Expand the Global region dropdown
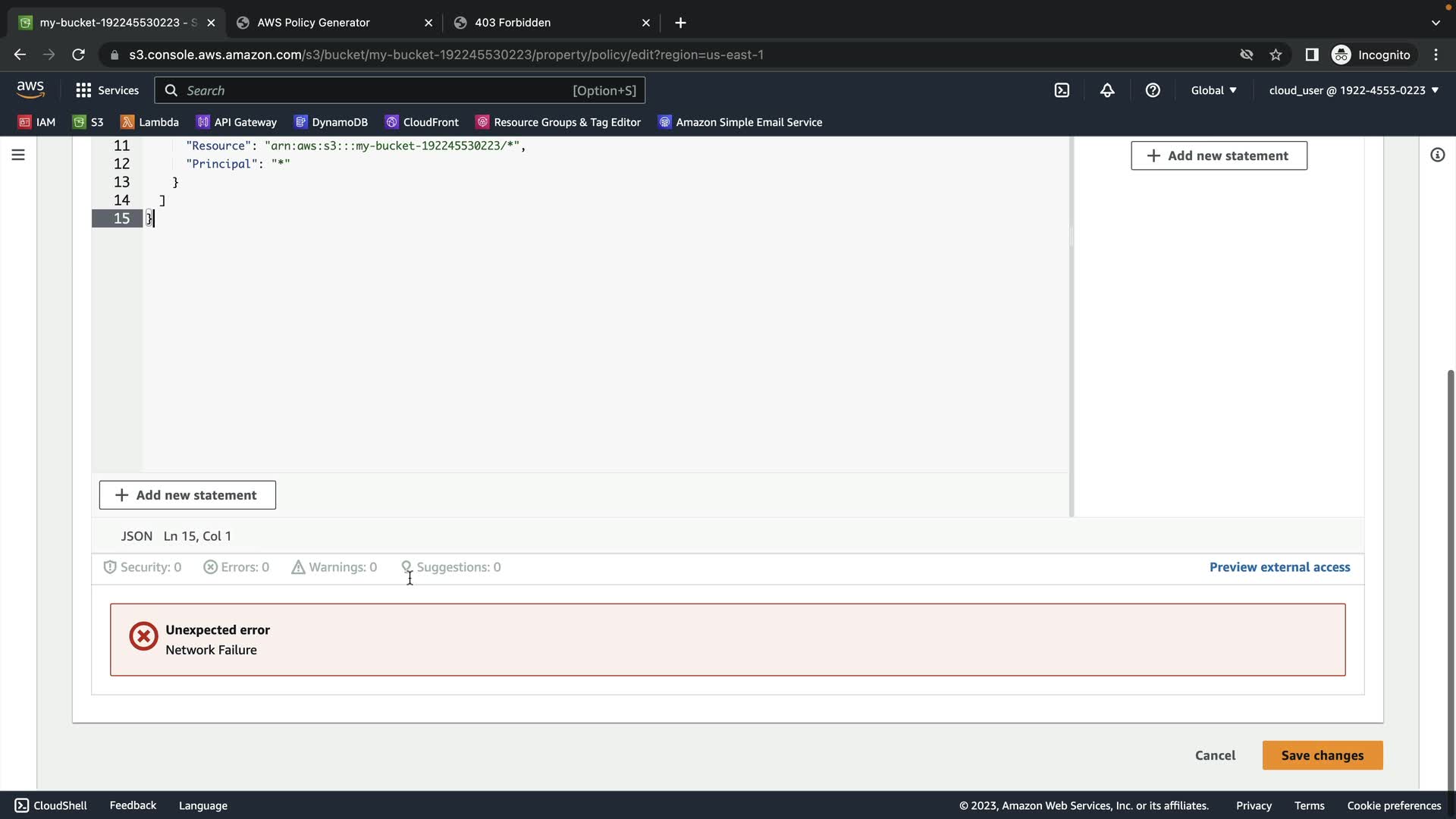Image resolution: width=1456 pixels, height=819 pixels. pyautogui.click(x=1213, y=90)
